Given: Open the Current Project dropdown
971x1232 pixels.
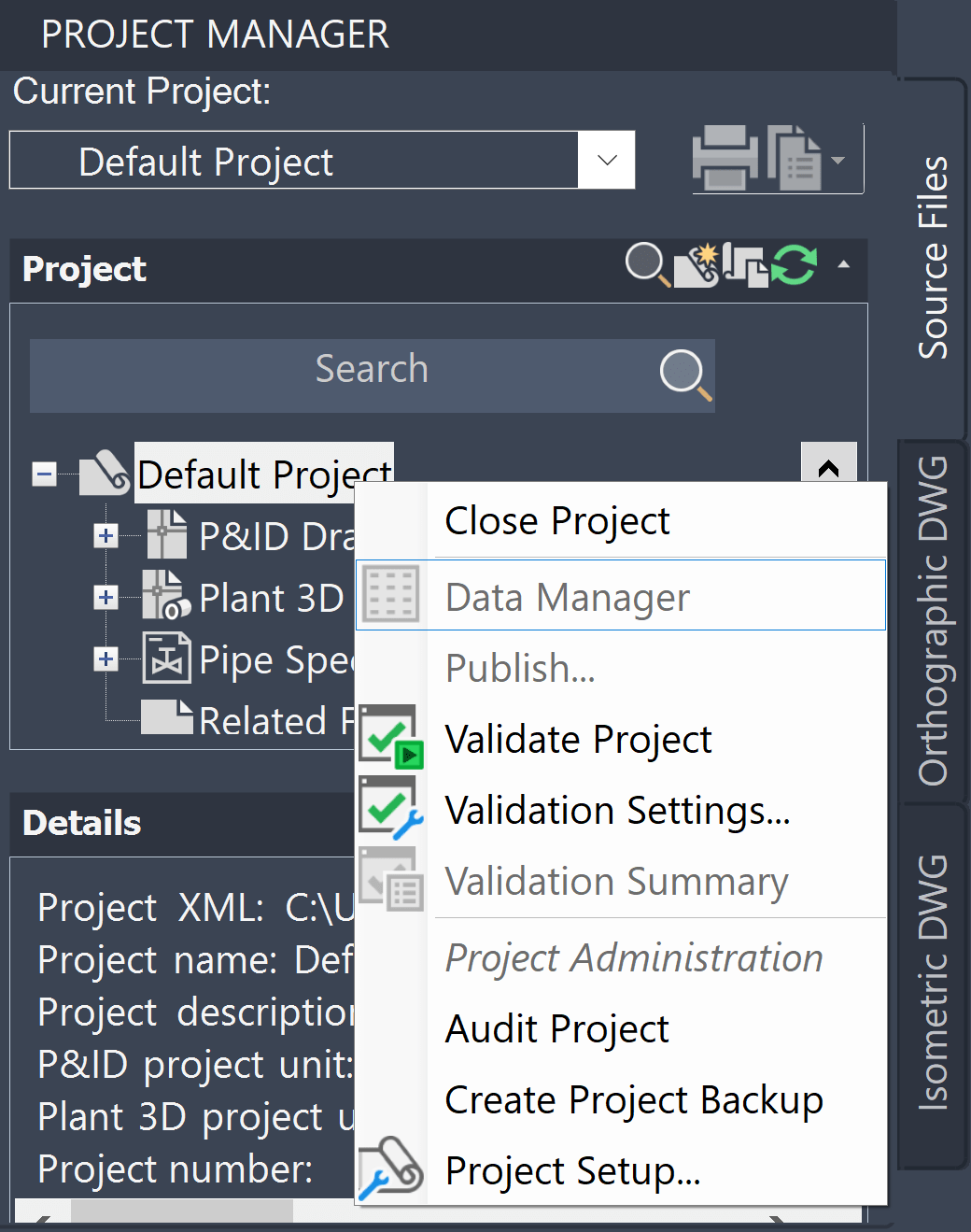Looking at the screenshot, I should [x=607, y=160].
